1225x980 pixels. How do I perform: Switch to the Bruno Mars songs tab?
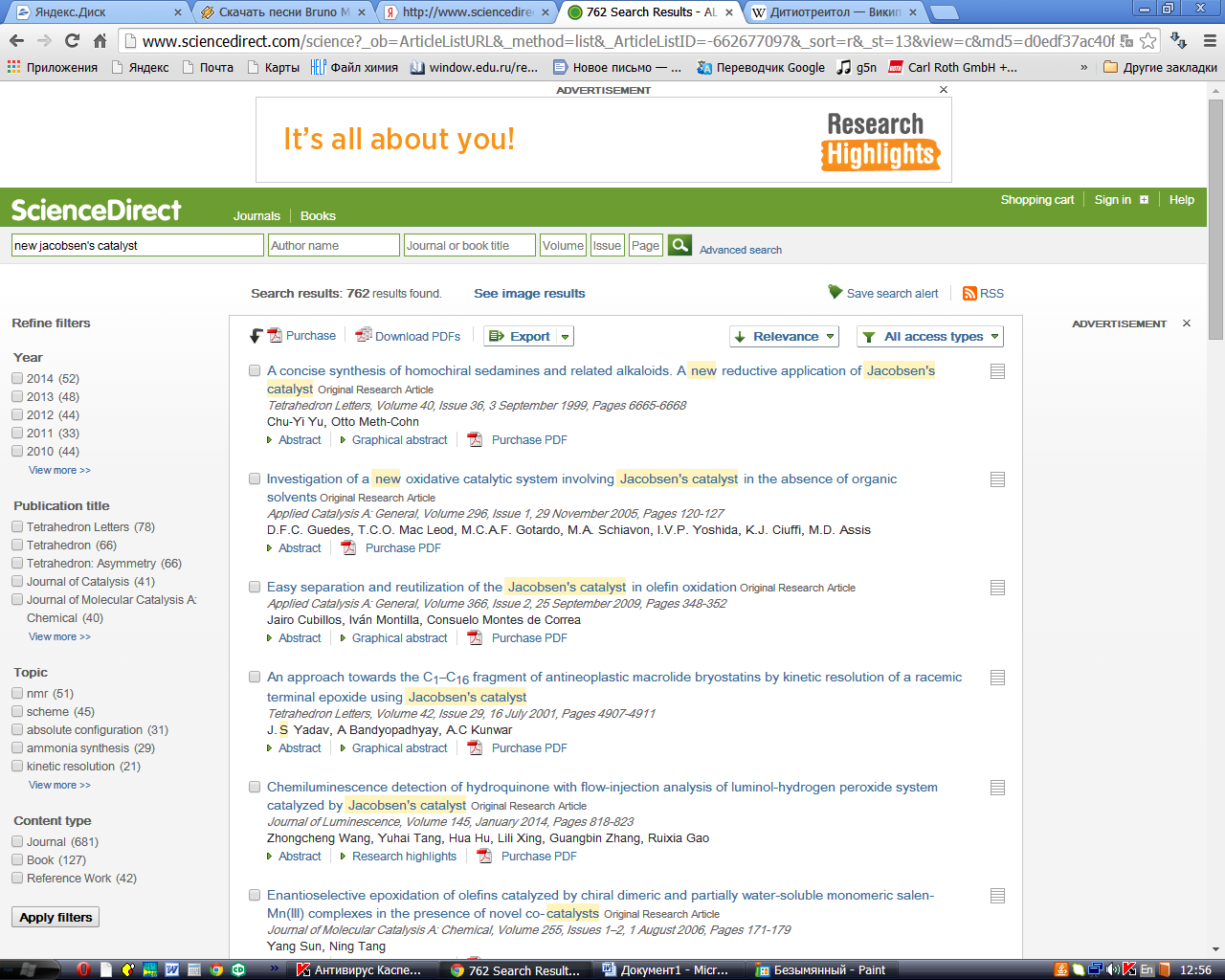coord(283,11)
